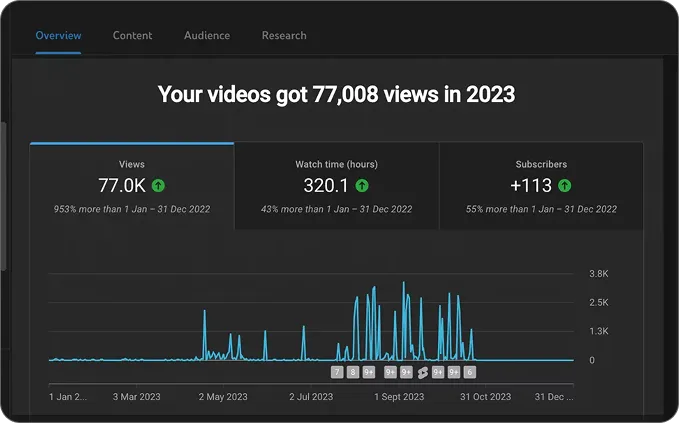This screenshot has height=423, width=679.
Task: Click the 1.3K y-axis label
Action: click(x=598, y=331)
